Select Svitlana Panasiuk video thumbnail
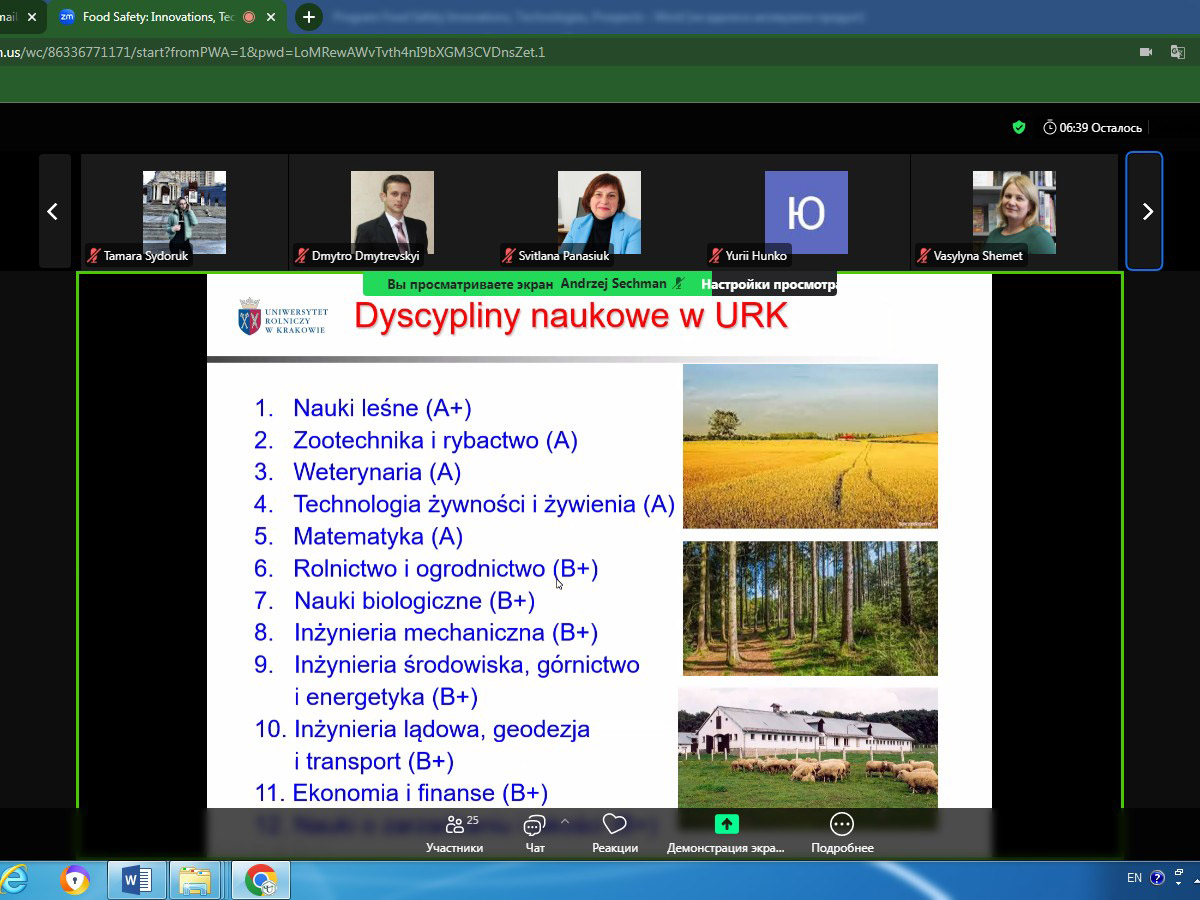This screenshot has height=900, width=1200. 599,212
